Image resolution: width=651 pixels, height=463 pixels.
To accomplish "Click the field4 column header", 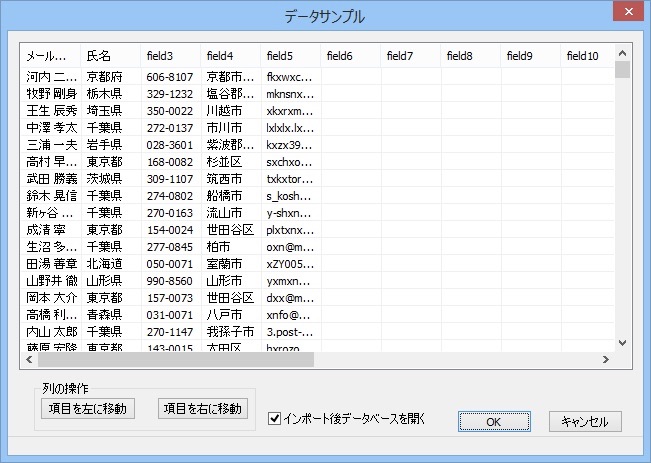I will click(230, 56).
